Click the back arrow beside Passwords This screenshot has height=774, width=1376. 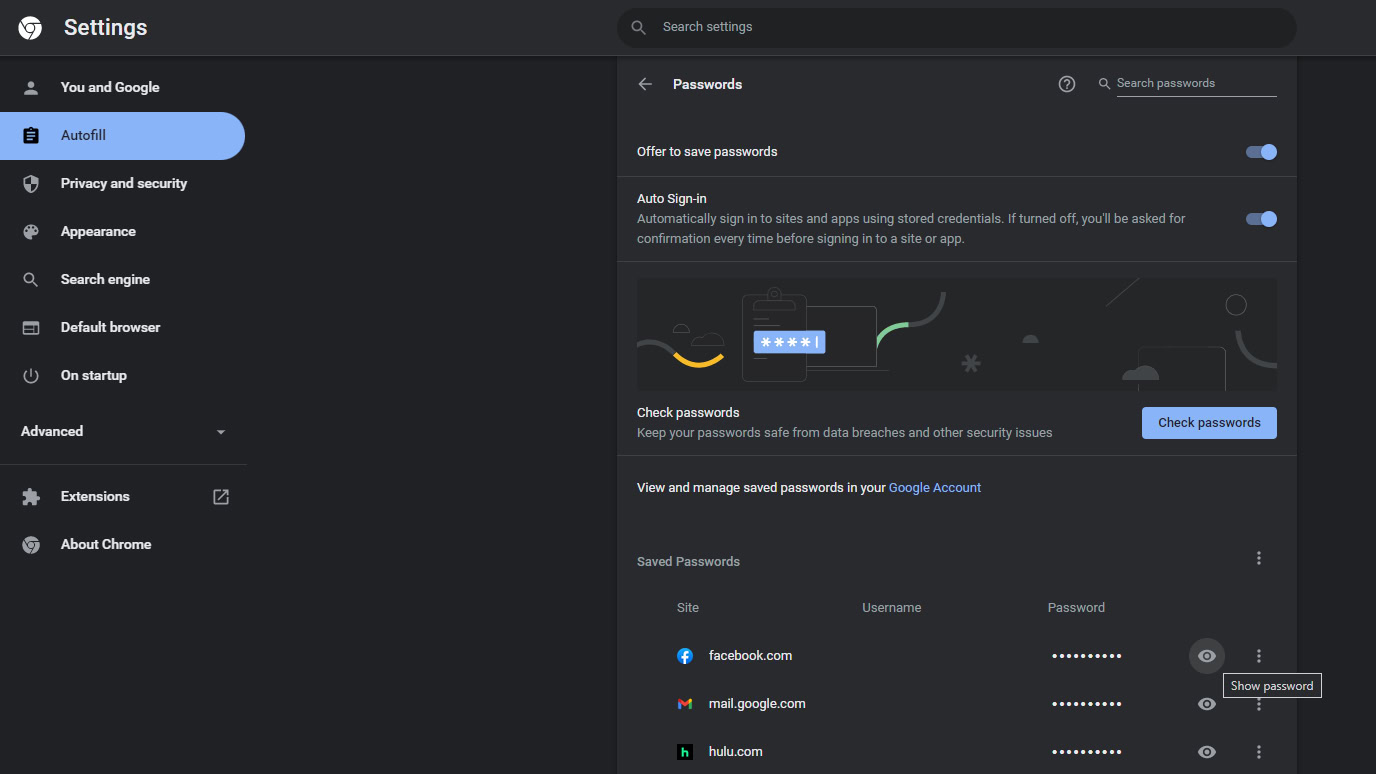(645, 84)
